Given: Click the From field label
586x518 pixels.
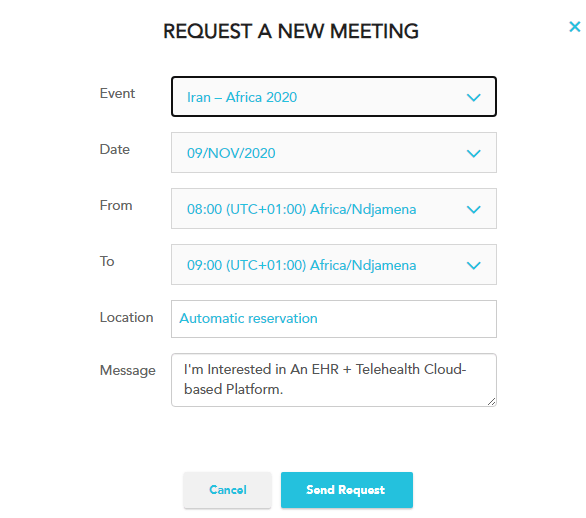Looking at the screenshot, I should click(x=116, y=205).
